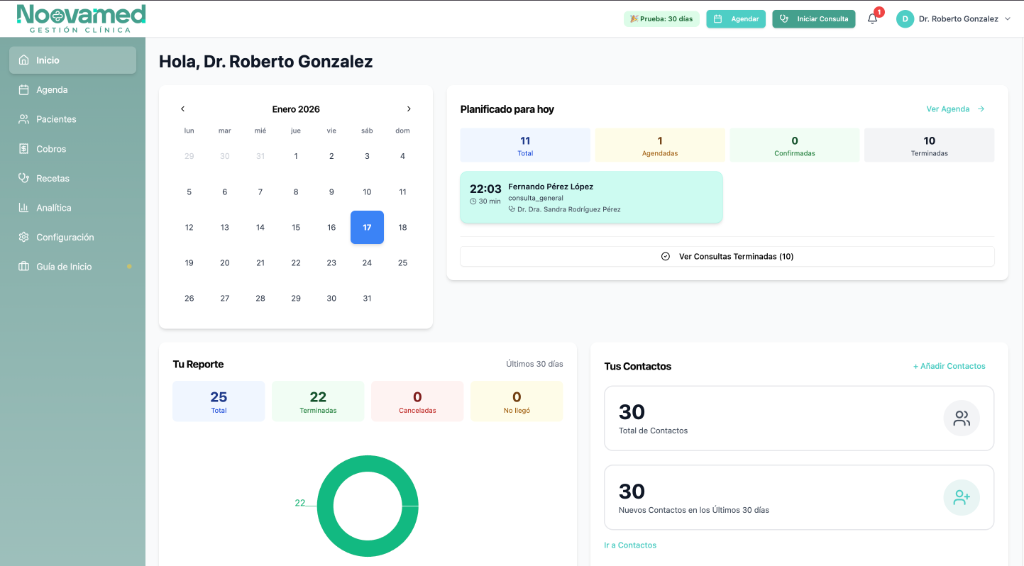
Task: Click the Agendar button in header
Action: point(736,19)
